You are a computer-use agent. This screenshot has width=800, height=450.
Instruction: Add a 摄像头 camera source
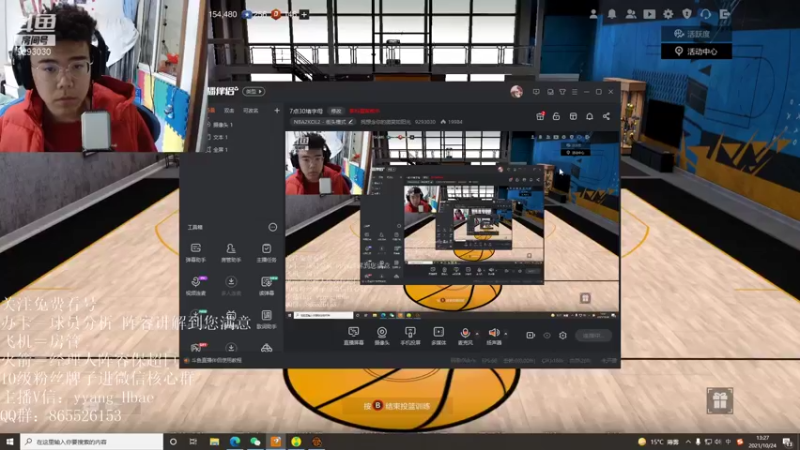coord(382,336)
